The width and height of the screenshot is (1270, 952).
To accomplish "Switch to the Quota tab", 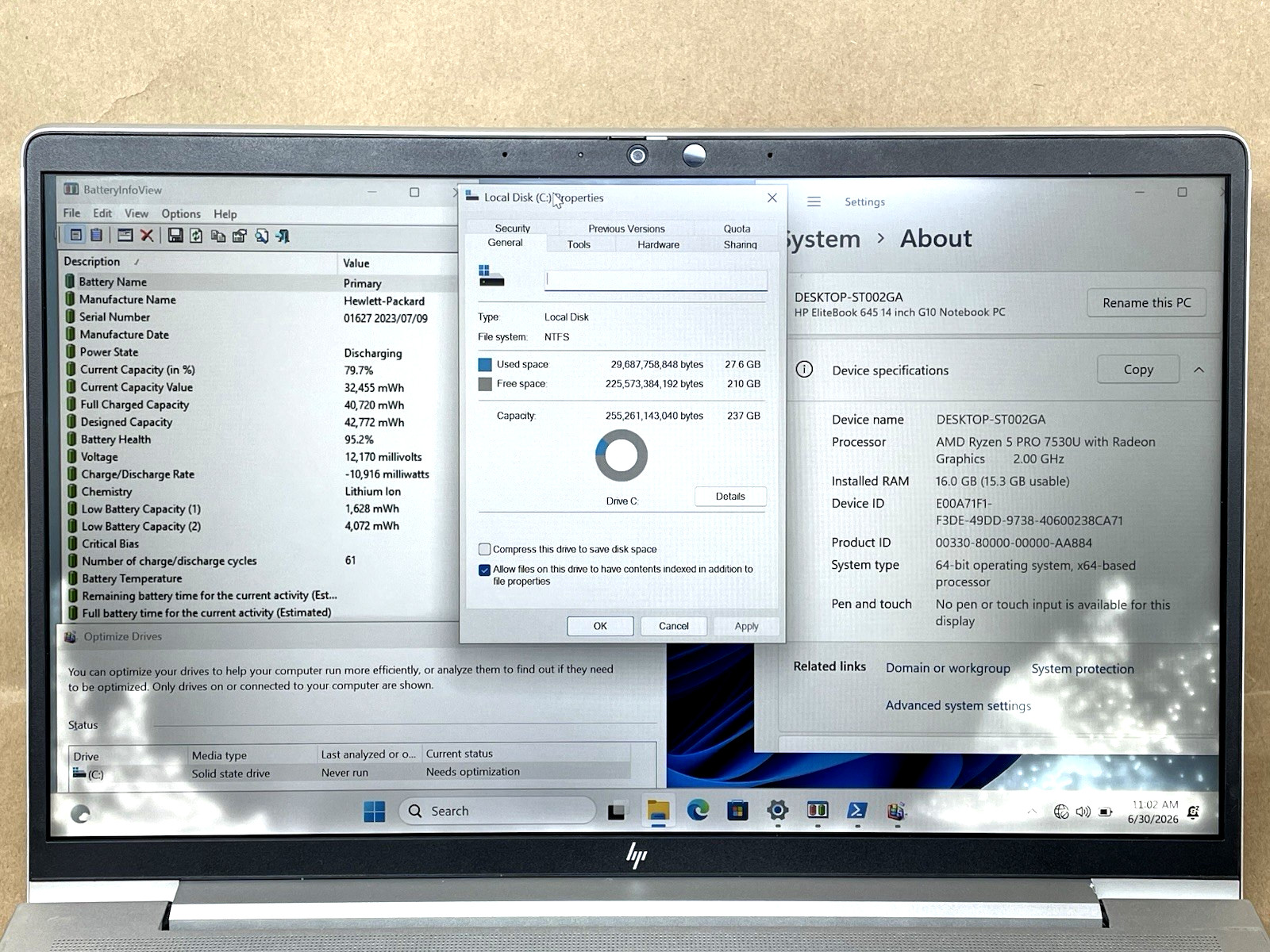I will pyautogui.click(x=737, y=228).
